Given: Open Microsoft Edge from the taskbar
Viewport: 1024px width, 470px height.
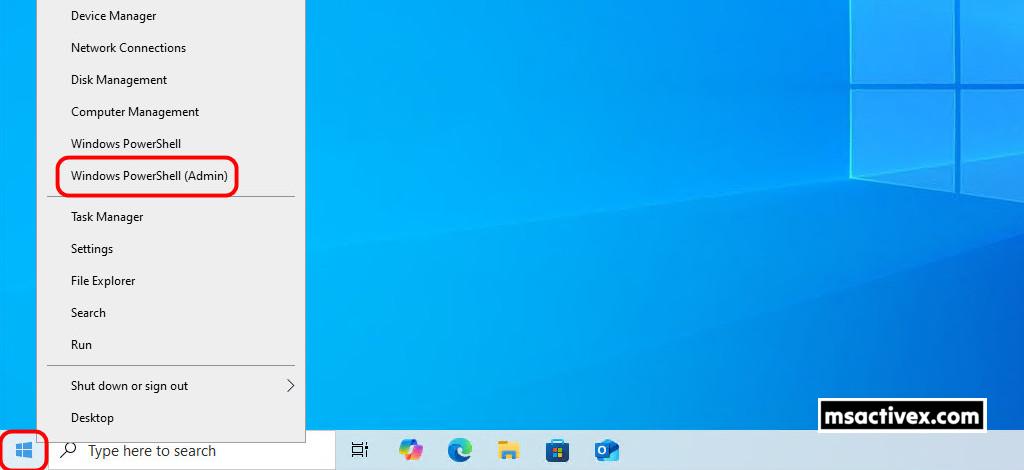Looking at the screenshot, I should (459, 451).
